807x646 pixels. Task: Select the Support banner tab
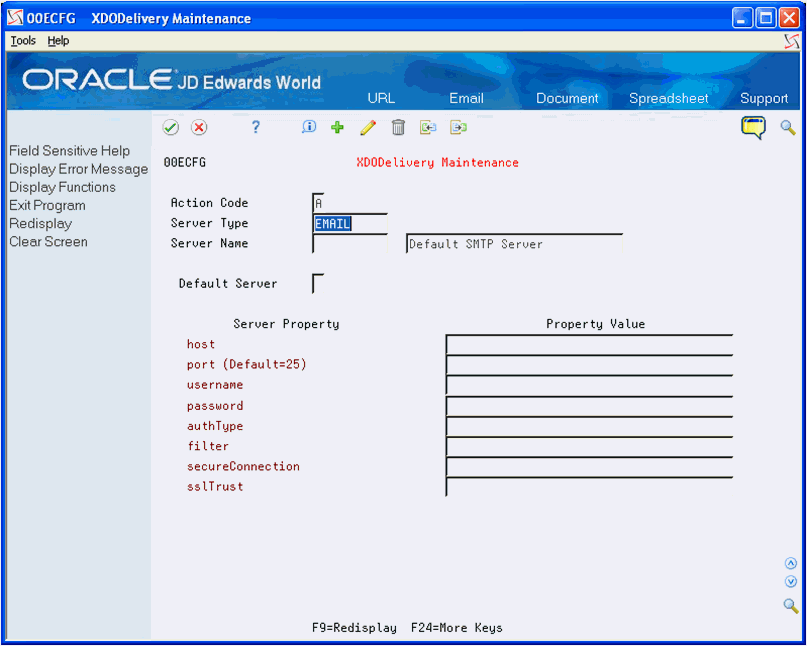pyautogui.click(x=764, y=98)
